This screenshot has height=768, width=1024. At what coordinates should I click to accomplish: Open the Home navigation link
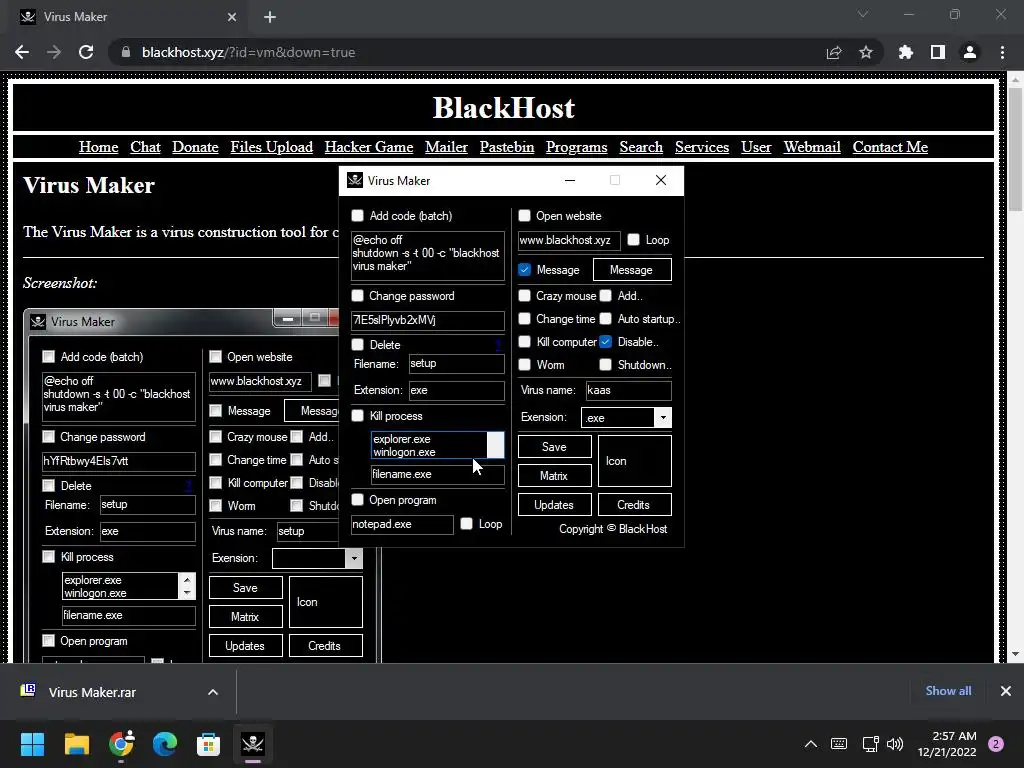99,147
